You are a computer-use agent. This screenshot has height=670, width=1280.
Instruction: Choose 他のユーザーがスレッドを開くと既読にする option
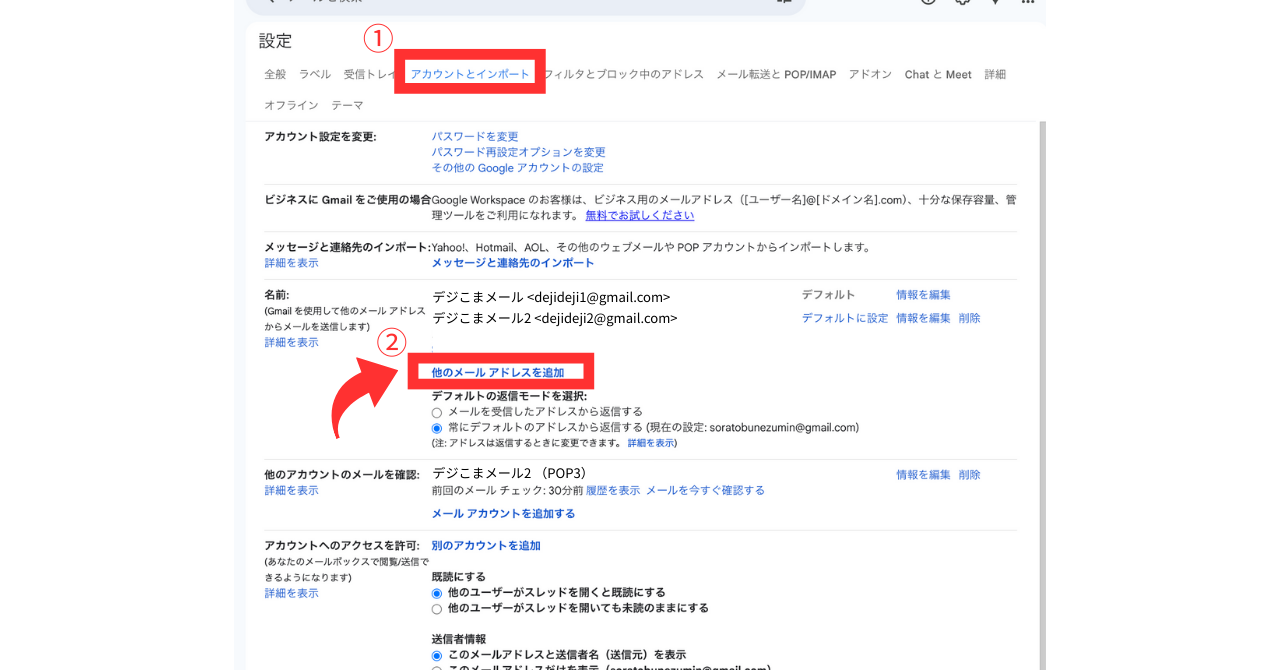pos(436,593)
